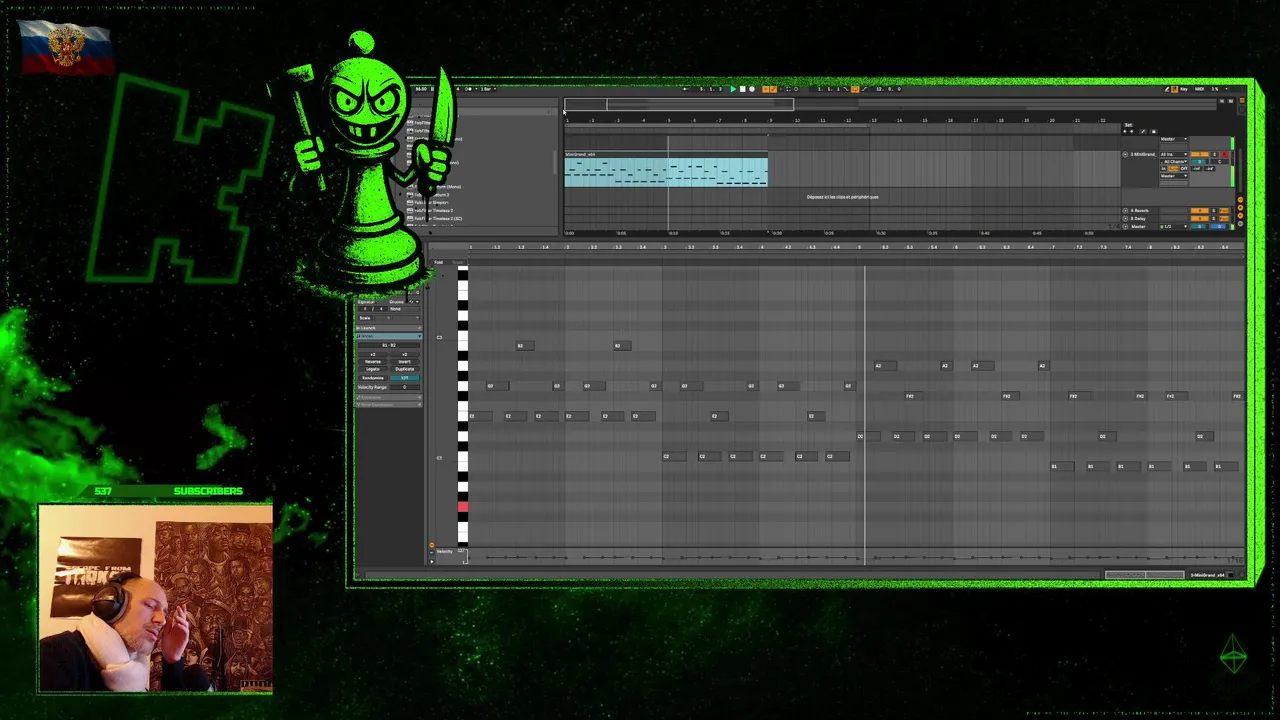Switch to Session view selector icon
The width and height of the screenshot is (1280, 720).
click(x=1242, y=109)
